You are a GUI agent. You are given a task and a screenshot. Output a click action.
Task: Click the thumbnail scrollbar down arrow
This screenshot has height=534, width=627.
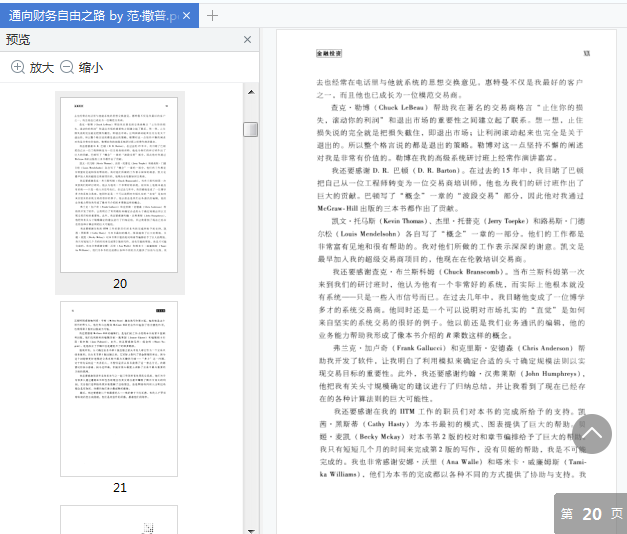[x=251, y=530]
